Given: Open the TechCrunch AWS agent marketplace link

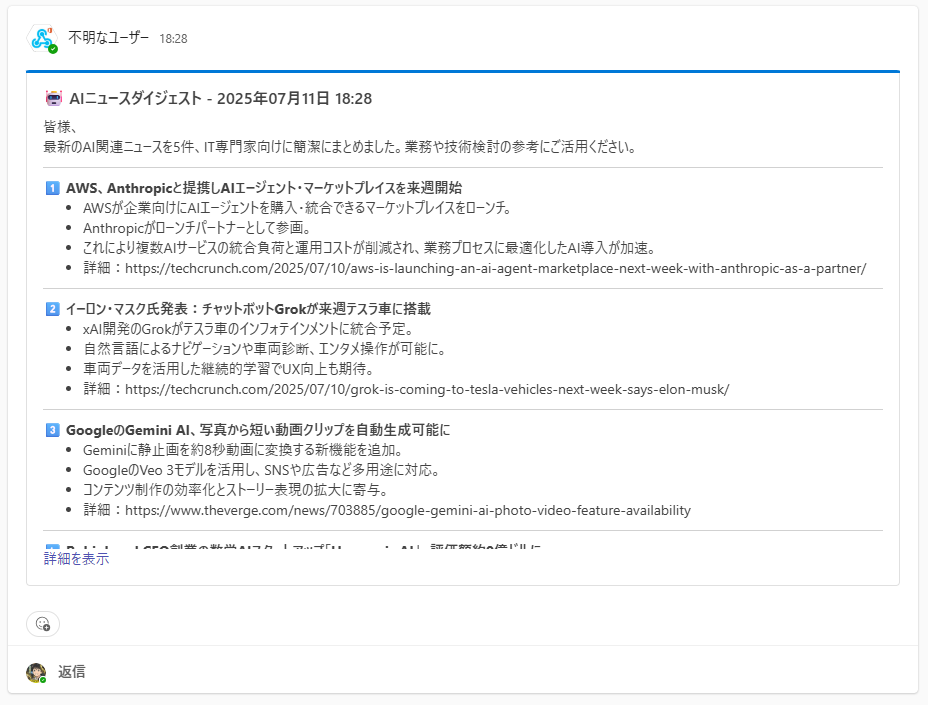Looking at the screenshot, I should pos(495,268).
